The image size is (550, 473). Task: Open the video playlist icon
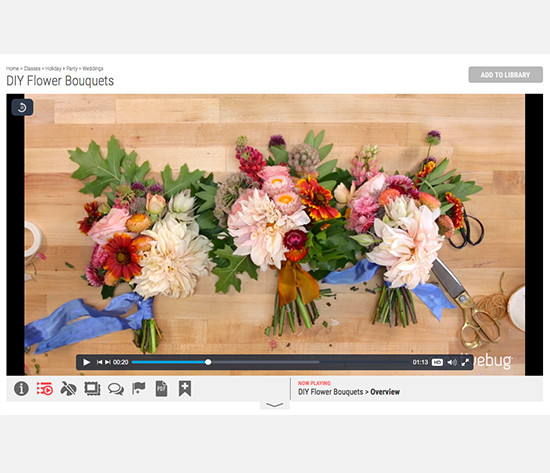45,389
